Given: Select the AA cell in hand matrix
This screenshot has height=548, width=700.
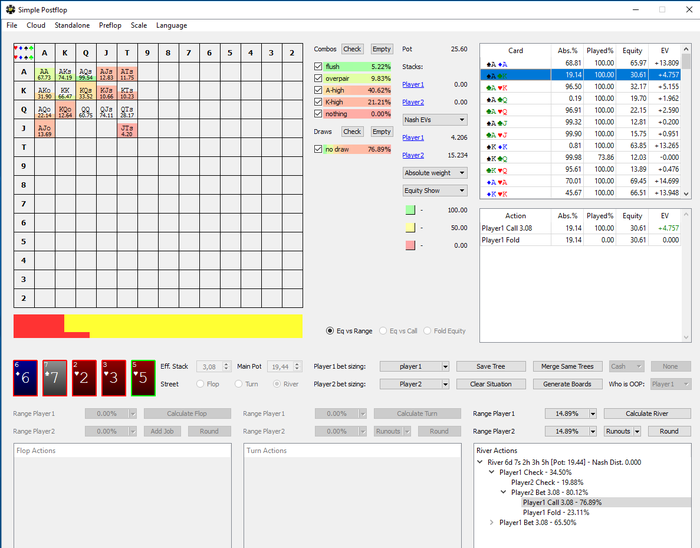Looking at the screenshot, I should [x=44, y=72].
